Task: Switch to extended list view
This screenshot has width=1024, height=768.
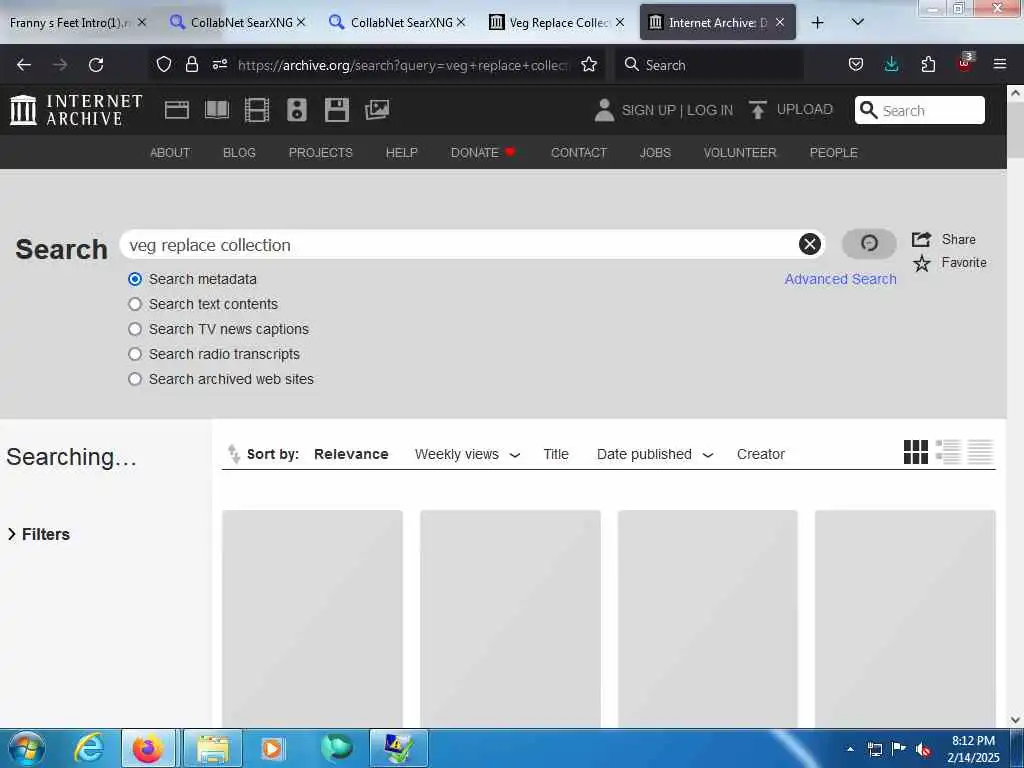Action: 948,452
